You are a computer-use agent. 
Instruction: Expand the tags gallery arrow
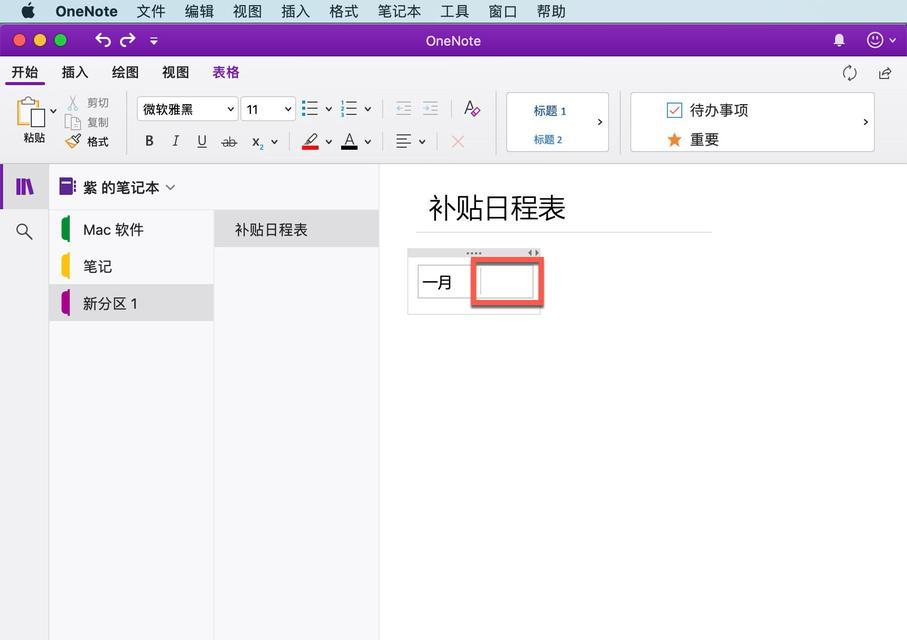(865, 122)
